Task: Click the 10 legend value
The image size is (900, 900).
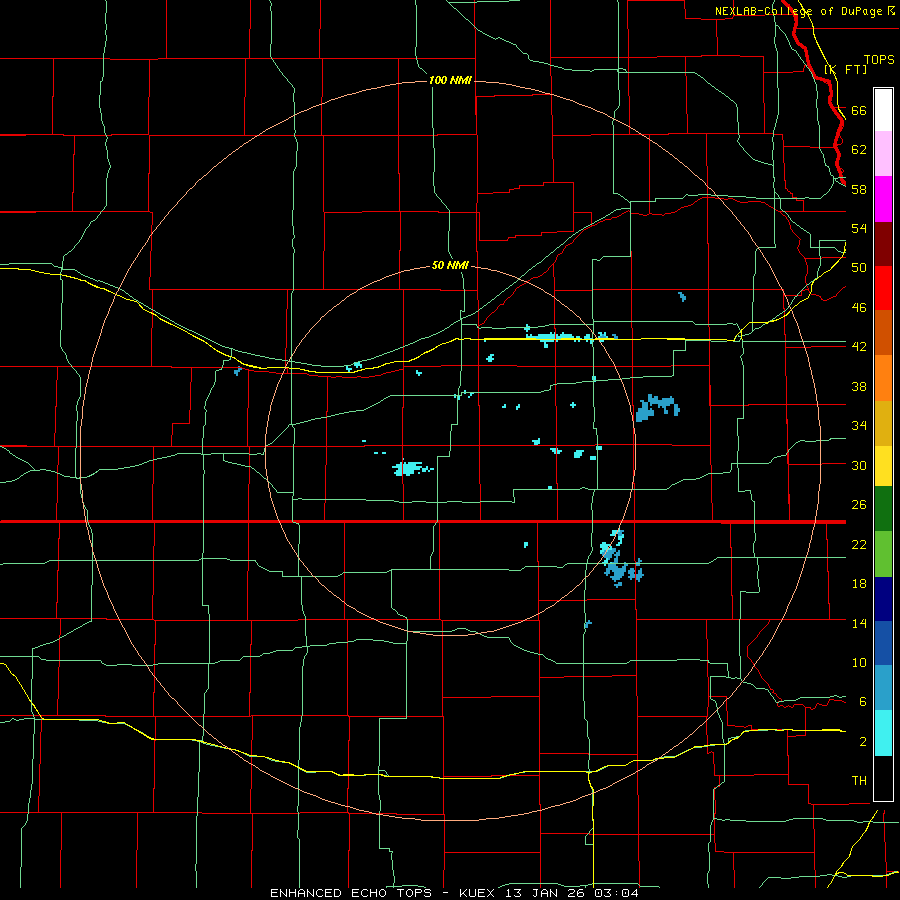Action: tap(859, 662)
